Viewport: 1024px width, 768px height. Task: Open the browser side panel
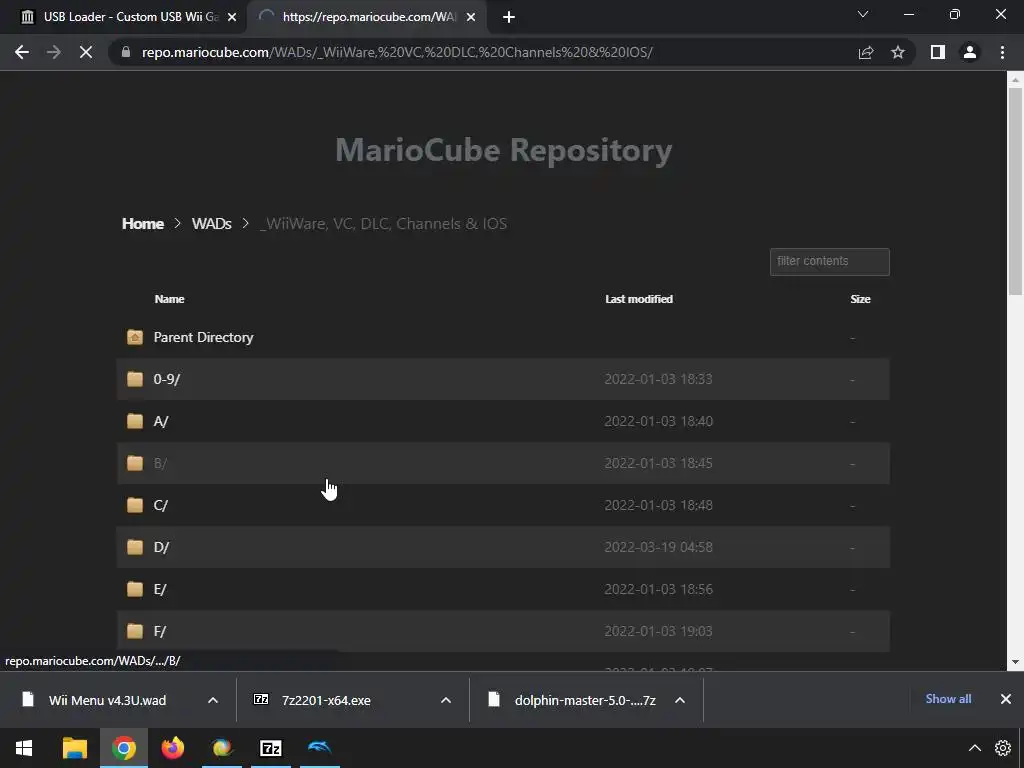coord(938,52)
